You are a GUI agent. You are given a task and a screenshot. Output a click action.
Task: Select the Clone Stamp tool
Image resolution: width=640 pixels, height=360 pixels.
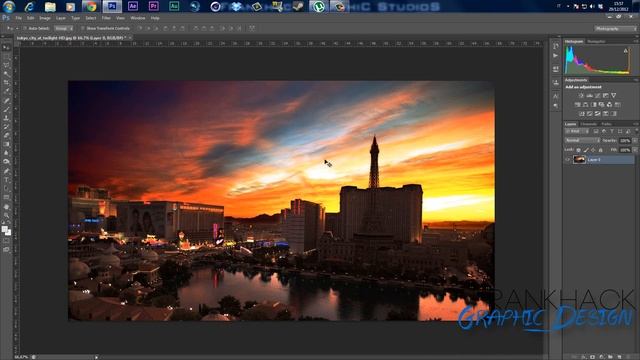(6, 118)
